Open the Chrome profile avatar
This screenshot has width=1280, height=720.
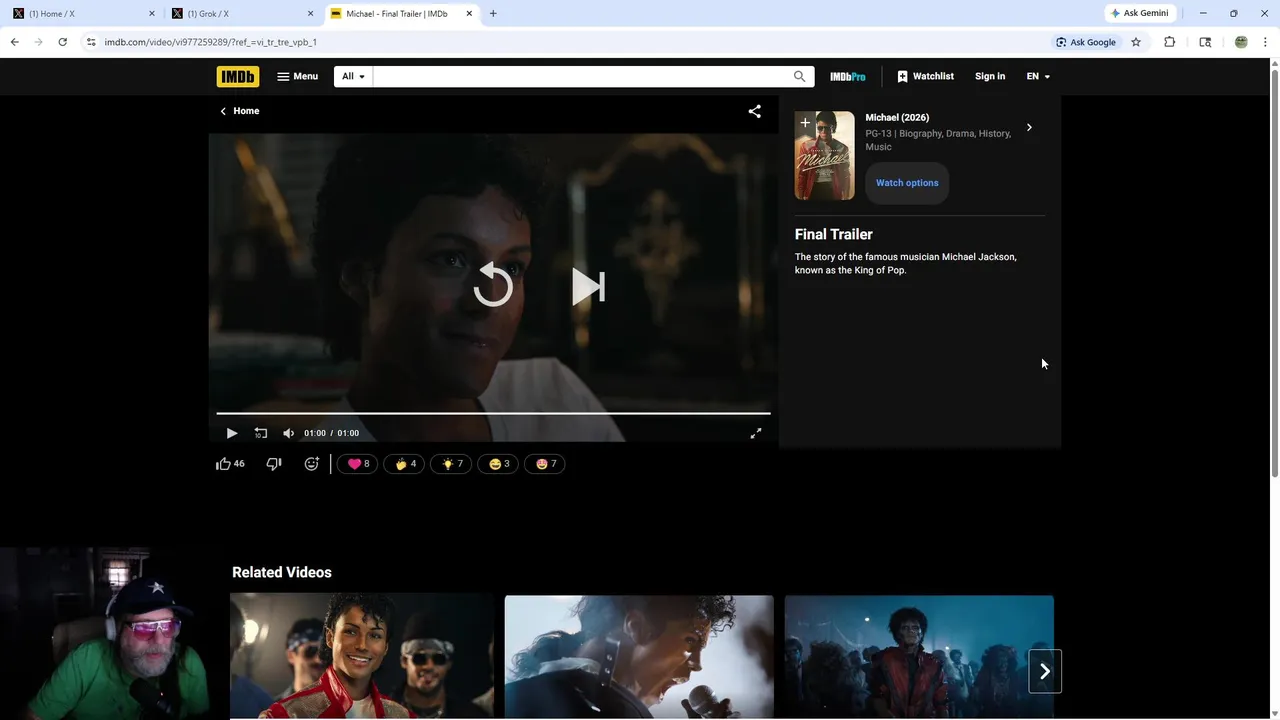pos(1241,42)
